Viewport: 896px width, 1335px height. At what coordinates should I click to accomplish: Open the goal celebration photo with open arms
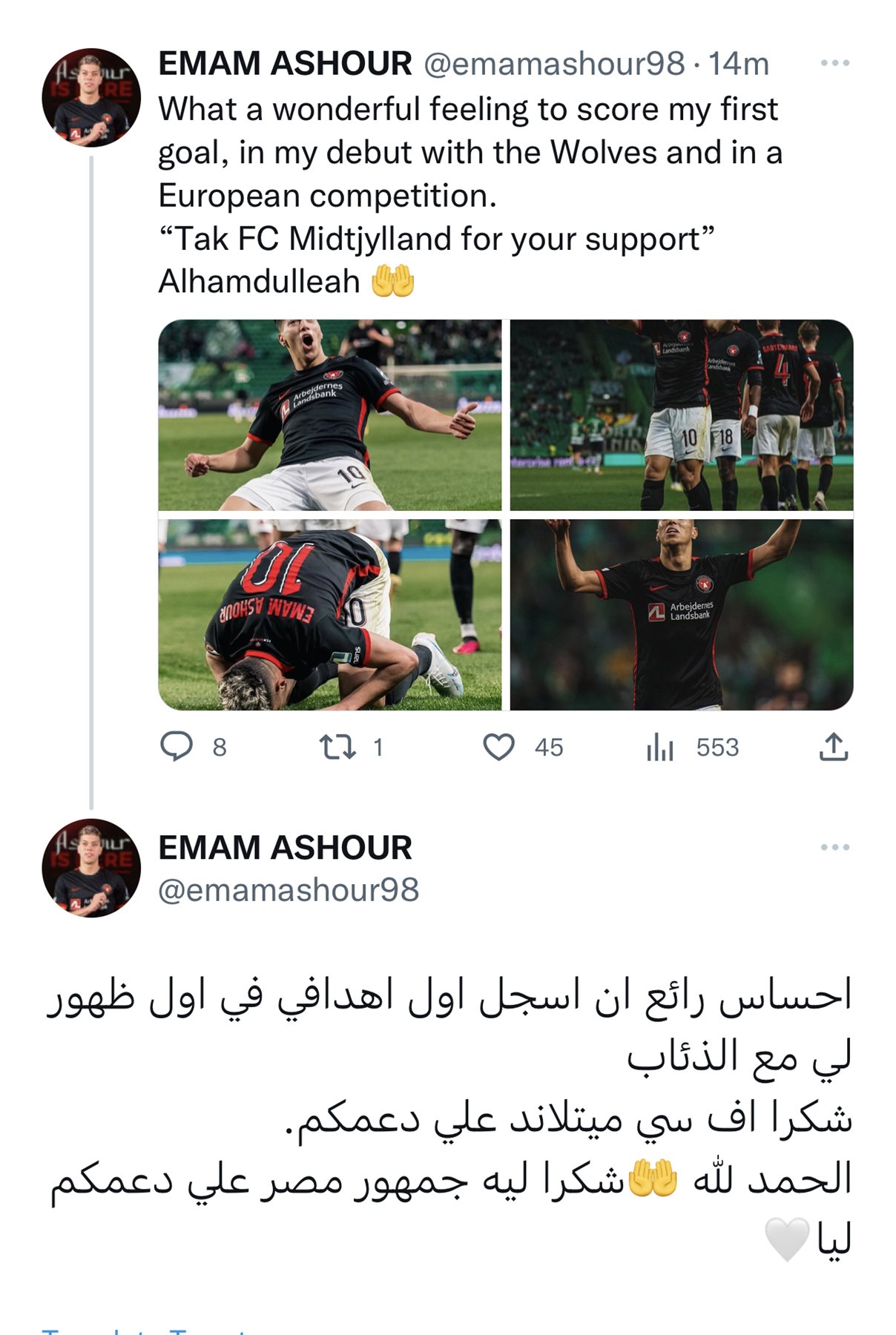tap(330, 415)
